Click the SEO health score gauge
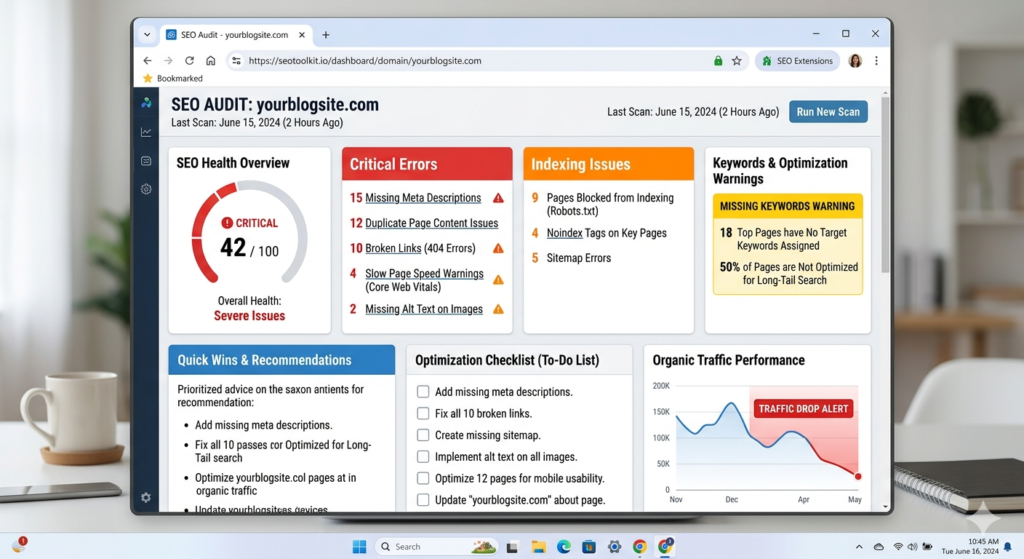Image resolution: width=1024 pixels, height=559 pixels. point(249,234)
